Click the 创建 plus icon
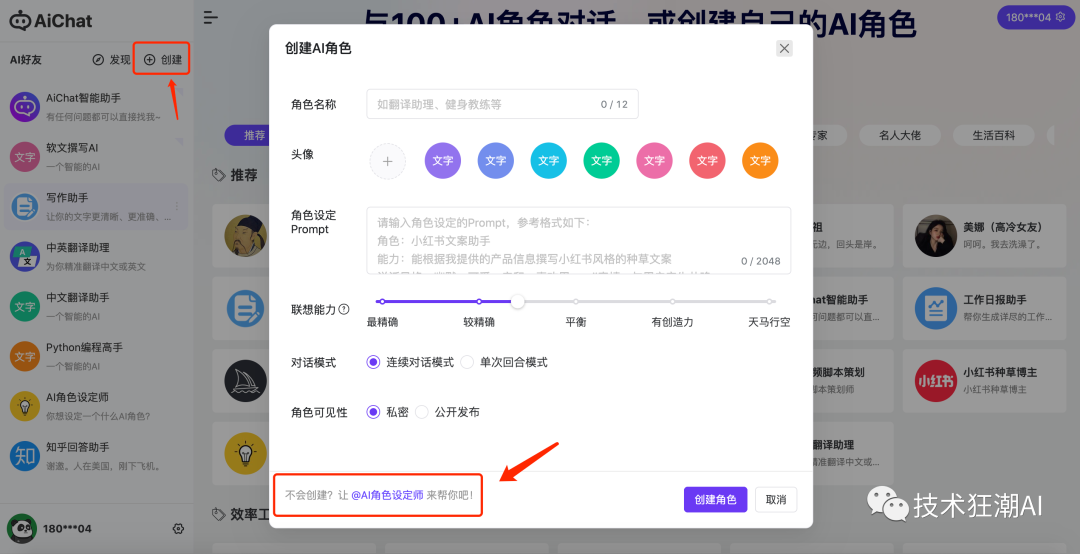Viewport: 1080px width, 554px height. 149,60
